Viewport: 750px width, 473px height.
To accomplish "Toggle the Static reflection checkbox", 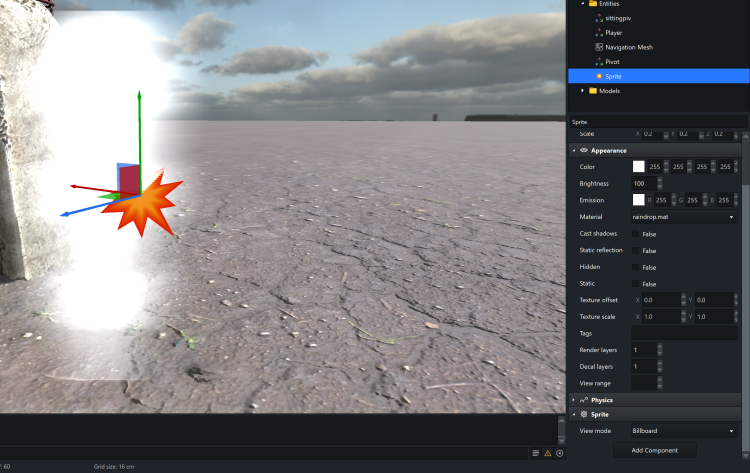I will 636,250.
